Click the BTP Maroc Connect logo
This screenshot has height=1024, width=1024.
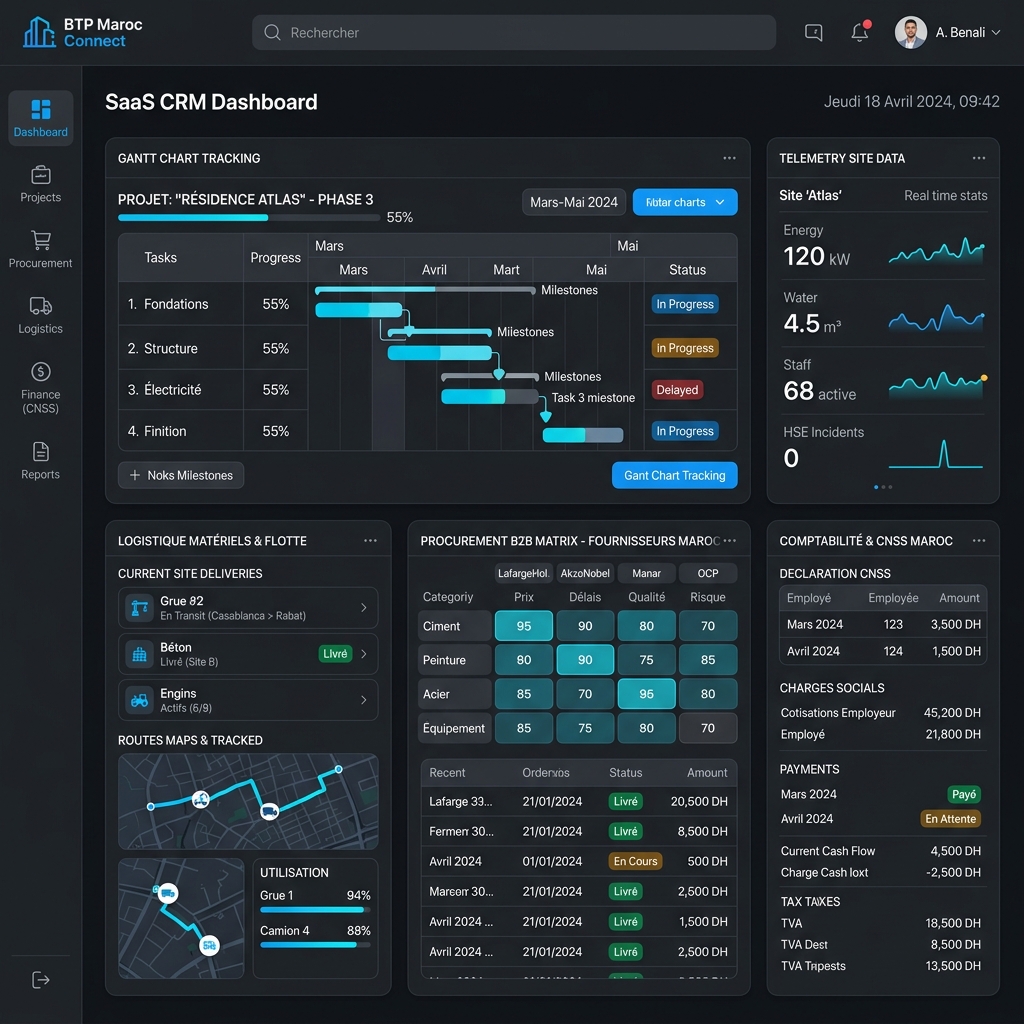tap(82, 33)
